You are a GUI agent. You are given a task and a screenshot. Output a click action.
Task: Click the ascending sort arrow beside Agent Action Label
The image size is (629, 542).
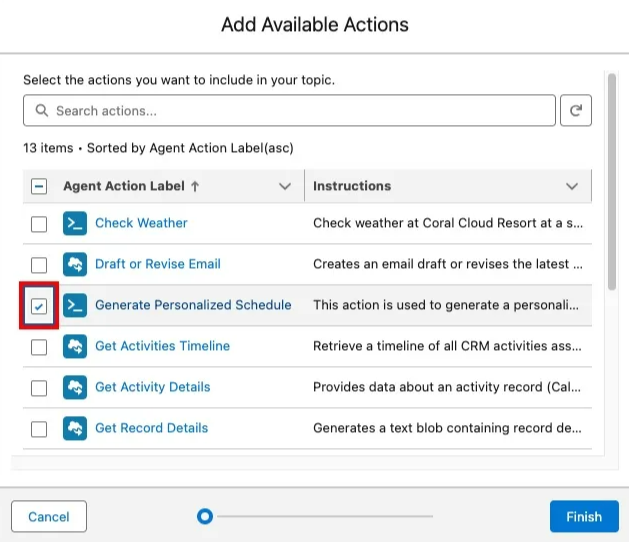coord(195,186)
